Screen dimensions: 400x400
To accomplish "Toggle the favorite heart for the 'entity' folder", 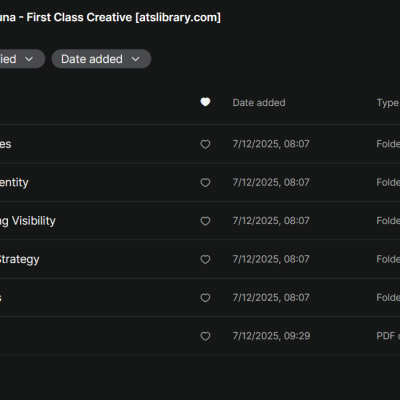I will coord(205,182).
